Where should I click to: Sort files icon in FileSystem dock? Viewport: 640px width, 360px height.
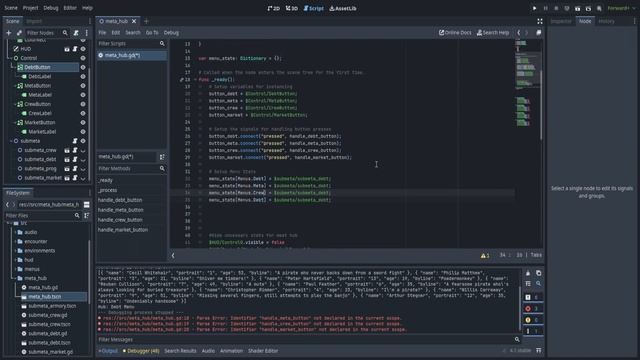click(x=87, y=215)
